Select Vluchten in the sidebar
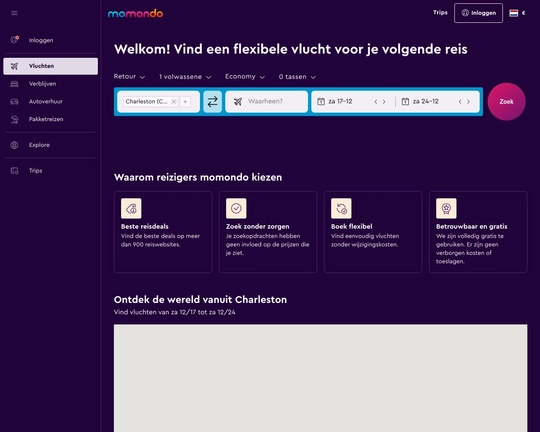This screenshot has height=432, width=540. click(51, 66)
